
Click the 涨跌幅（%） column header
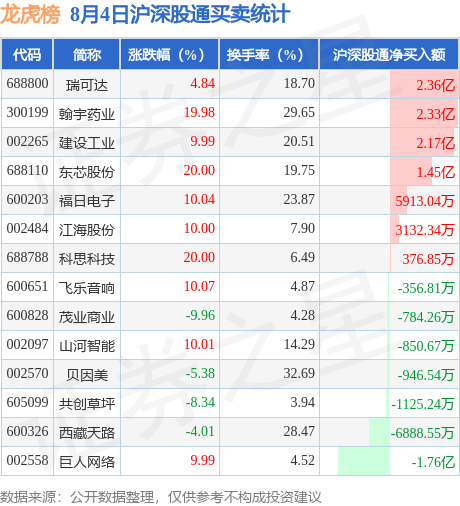169,54
